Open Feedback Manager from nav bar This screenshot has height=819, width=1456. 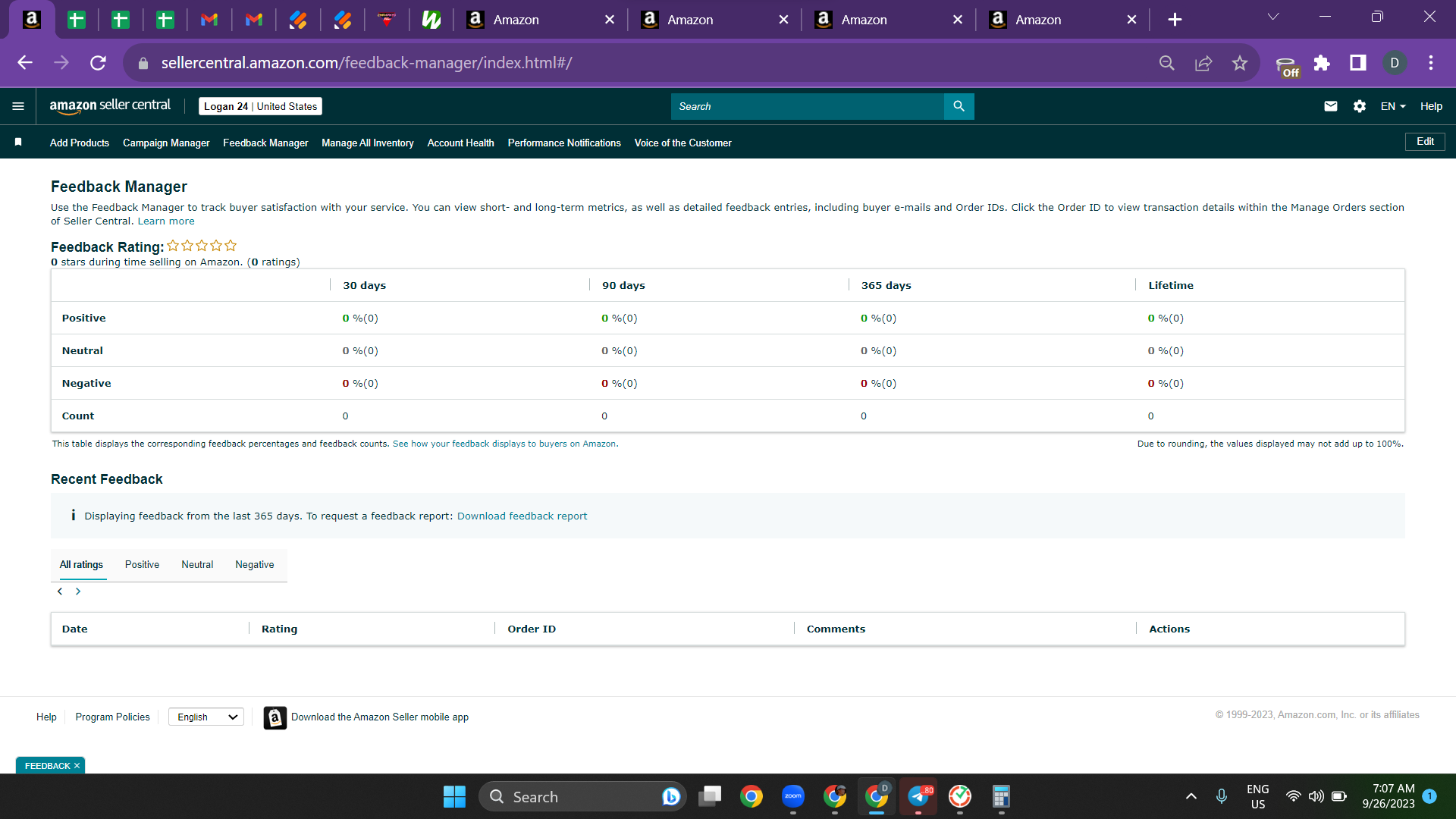[x=265, y=143]
